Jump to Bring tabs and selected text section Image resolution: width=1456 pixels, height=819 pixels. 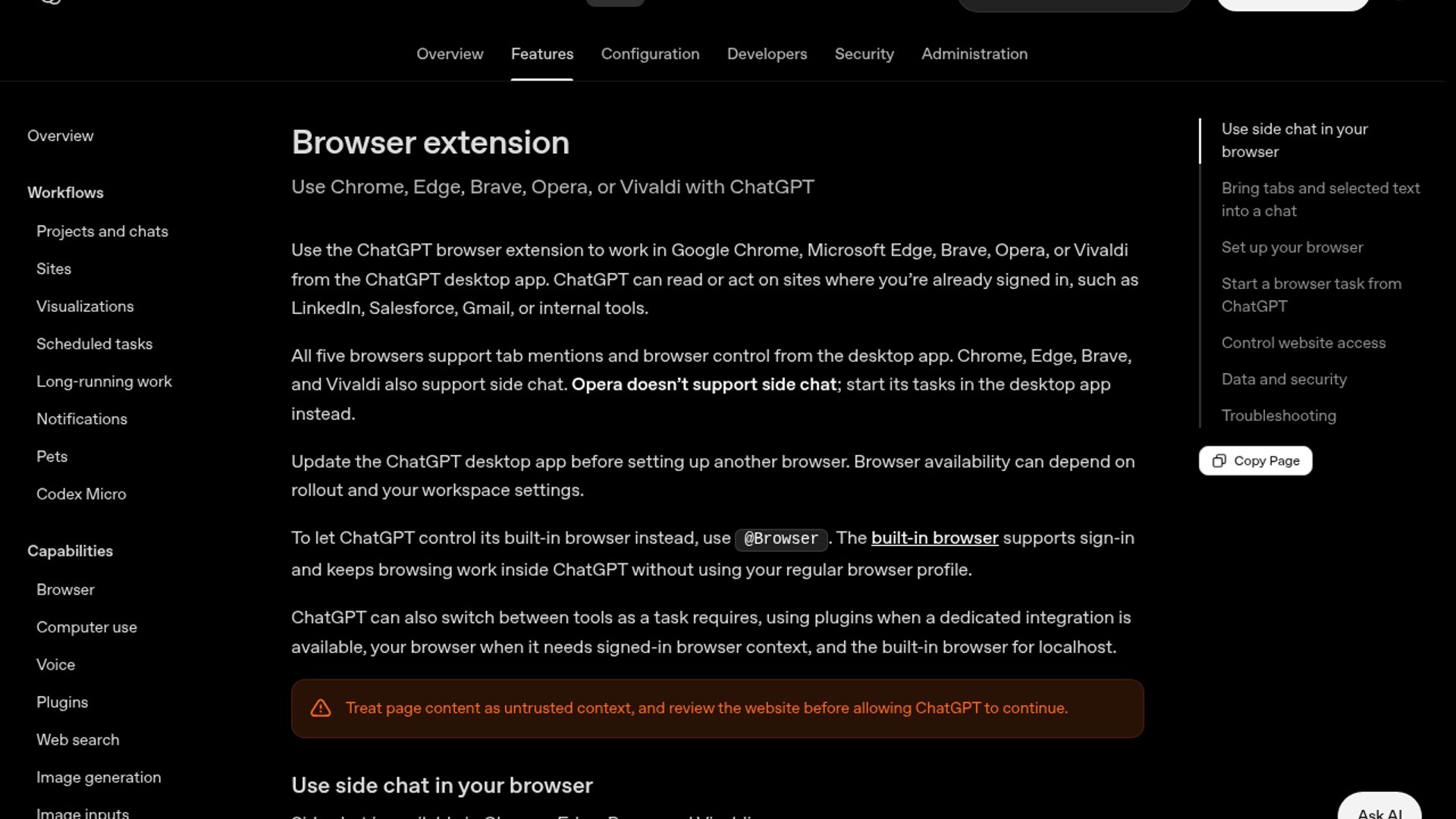pyautogui.click(x=1320, y=199)
